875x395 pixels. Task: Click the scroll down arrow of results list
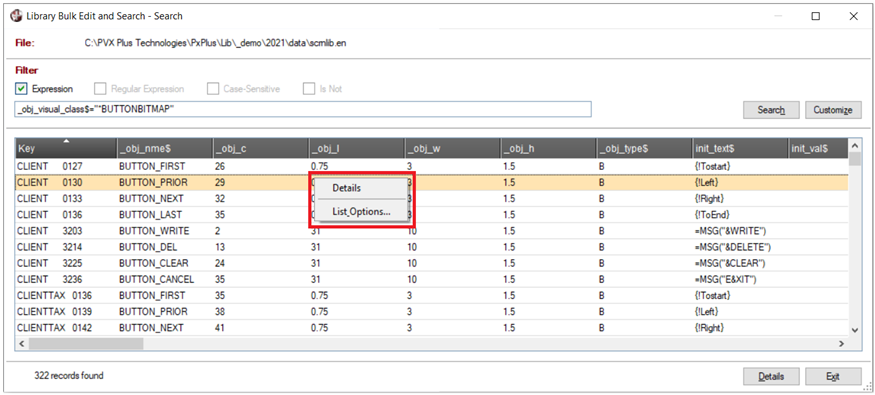pos(854,330)
